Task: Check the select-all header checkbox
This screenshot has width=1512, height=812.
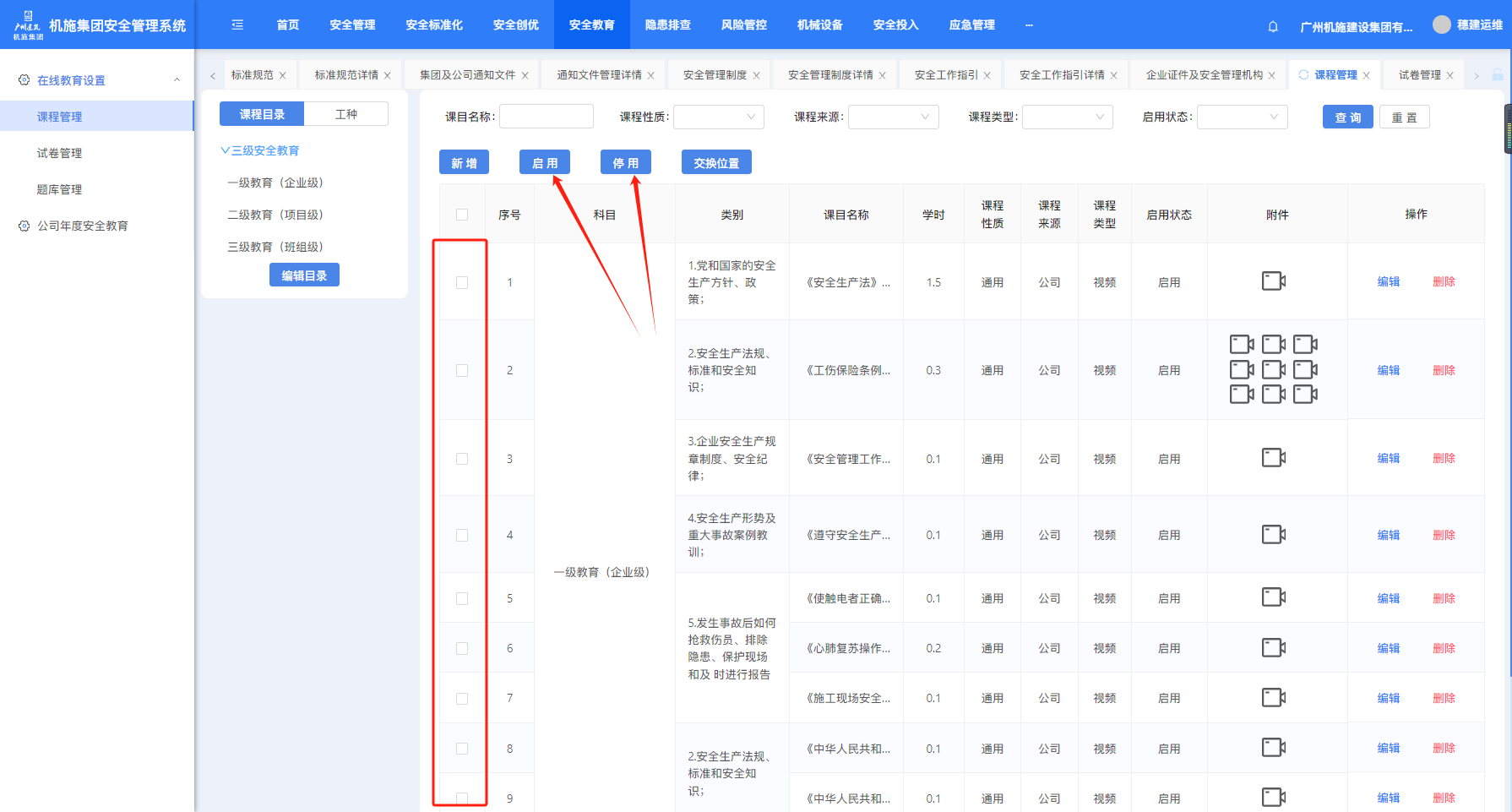Action: 462,215
